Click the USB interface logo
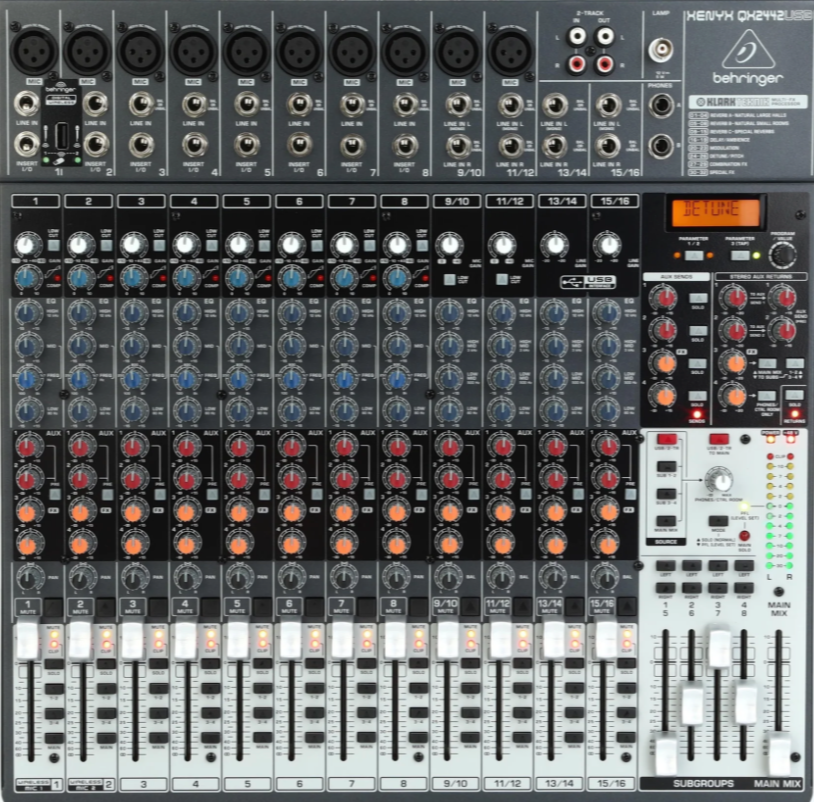 coord(588,282)
